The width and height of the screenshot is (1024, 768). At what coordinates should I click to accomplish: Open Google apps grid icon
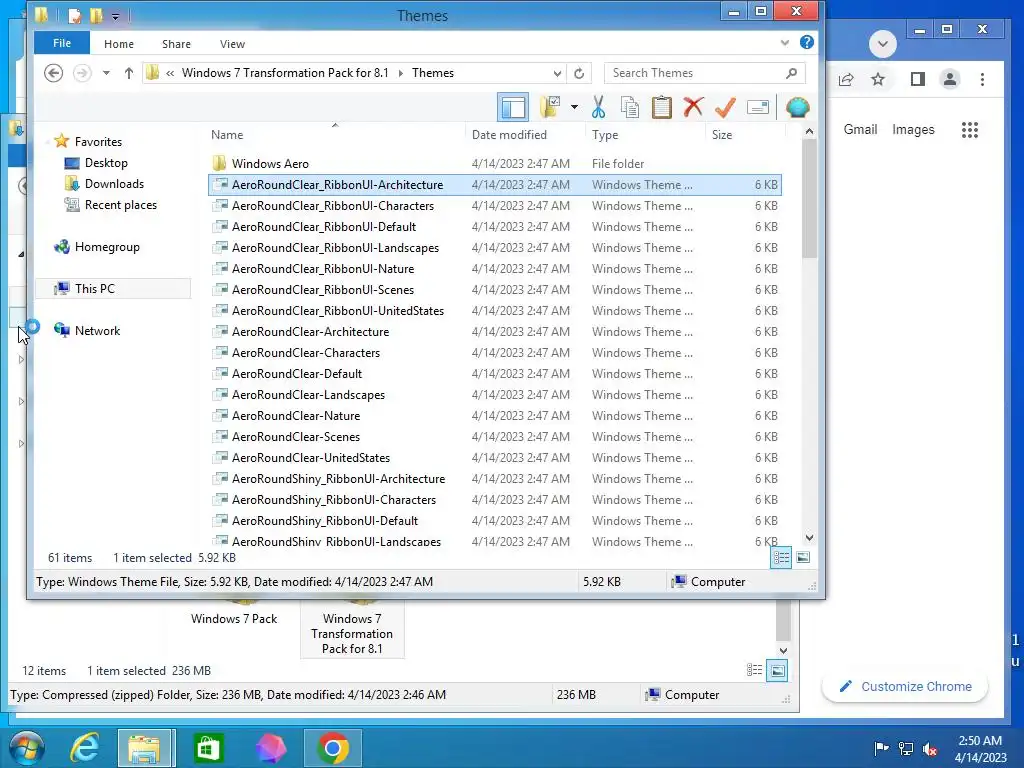[970, 130]
